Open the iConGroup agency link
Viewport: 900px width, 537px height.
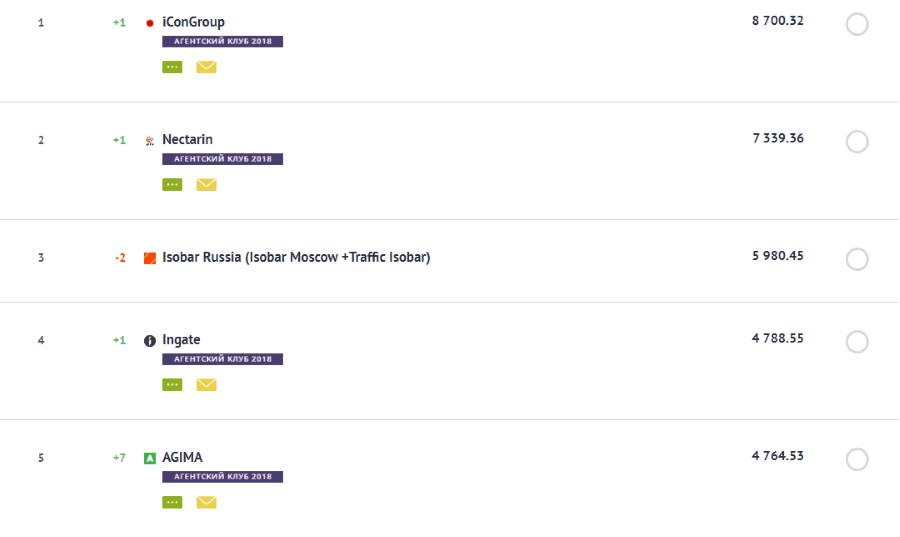coord(193,22)
